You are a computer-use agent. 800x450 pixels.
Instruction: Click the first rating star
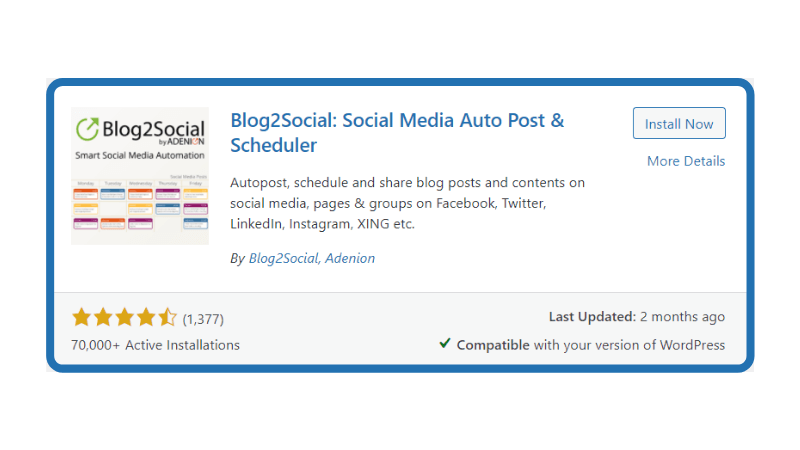coord(81,318)
